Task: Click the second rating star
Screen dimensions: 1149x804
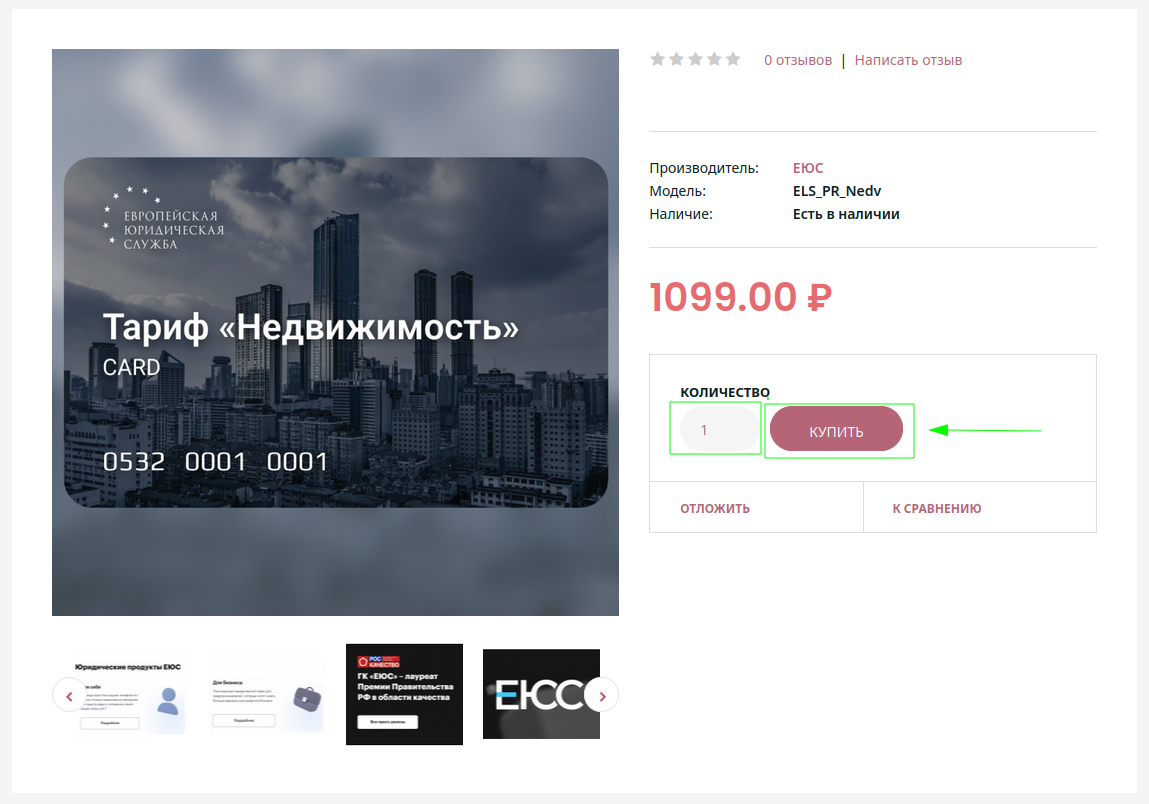Action: click(x=676, y=59)
